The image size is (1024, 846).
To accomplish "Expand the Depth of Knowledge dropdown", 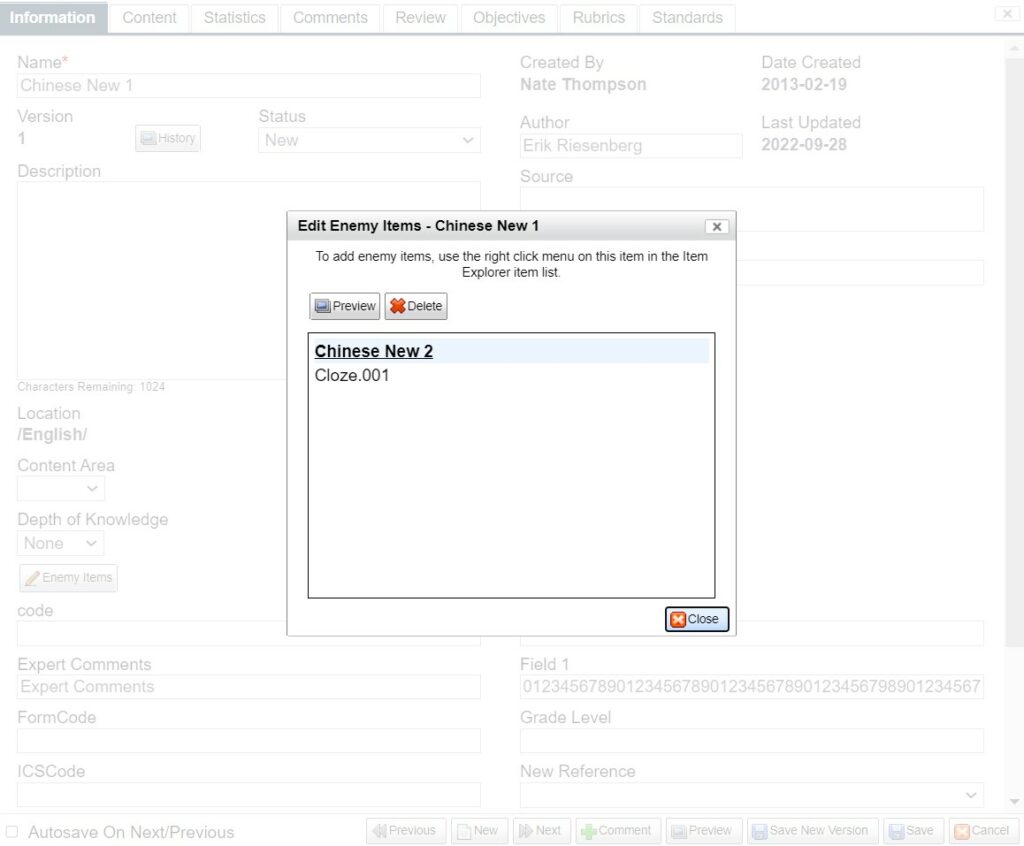I will (x=61, y=543).
